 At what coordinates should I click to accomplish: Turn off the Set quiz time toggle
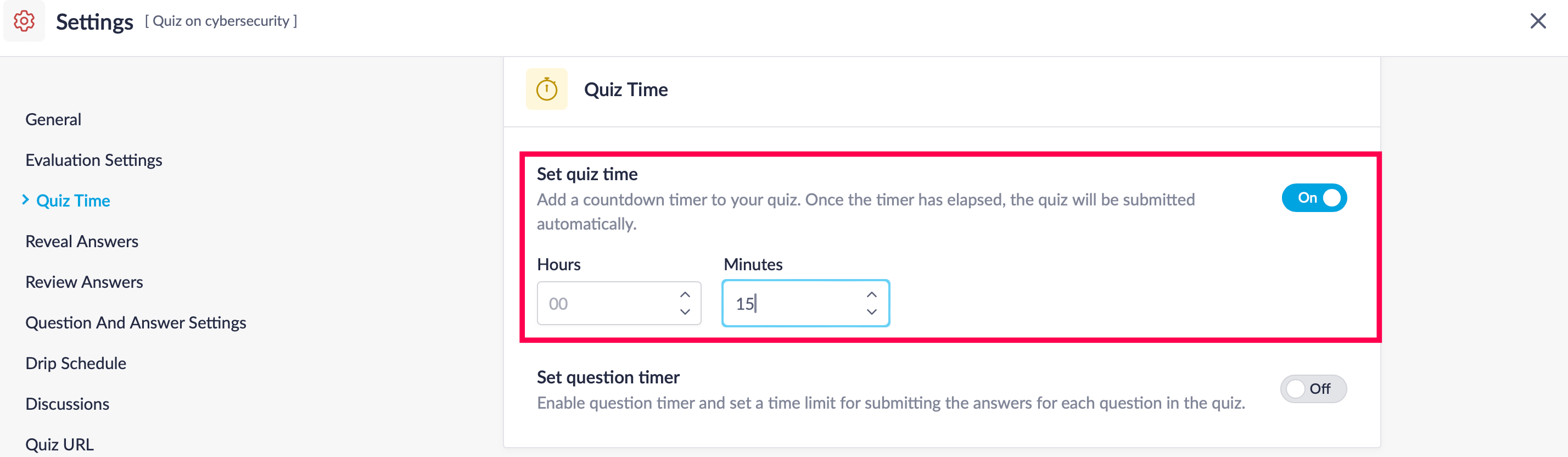1314,198
